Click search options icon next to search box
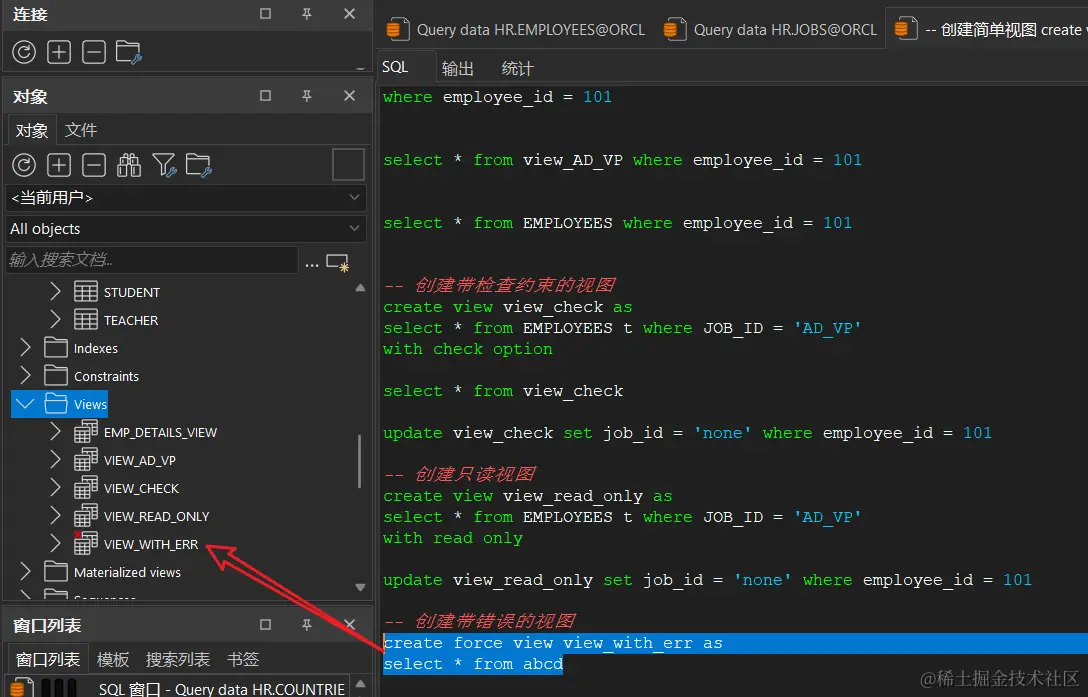Screen dimensions: 1088x697 pyautogui.click(x=337, y=262)
